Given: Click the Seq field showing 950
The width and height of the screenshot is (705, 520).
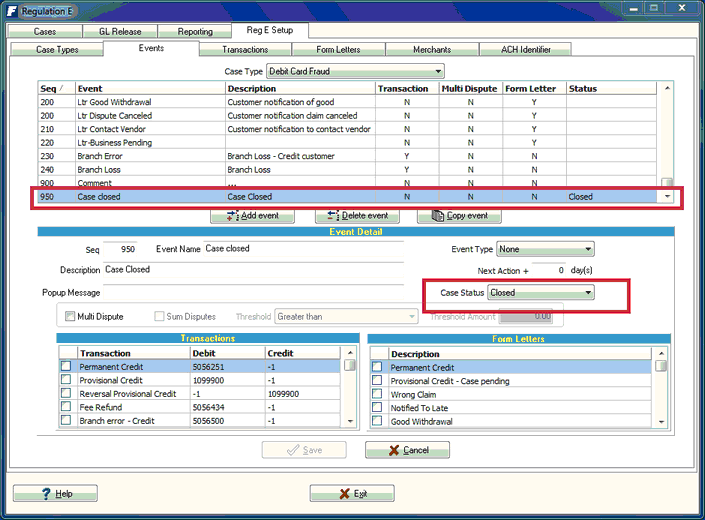Looking at the screenshot, I should coord(120,249).
